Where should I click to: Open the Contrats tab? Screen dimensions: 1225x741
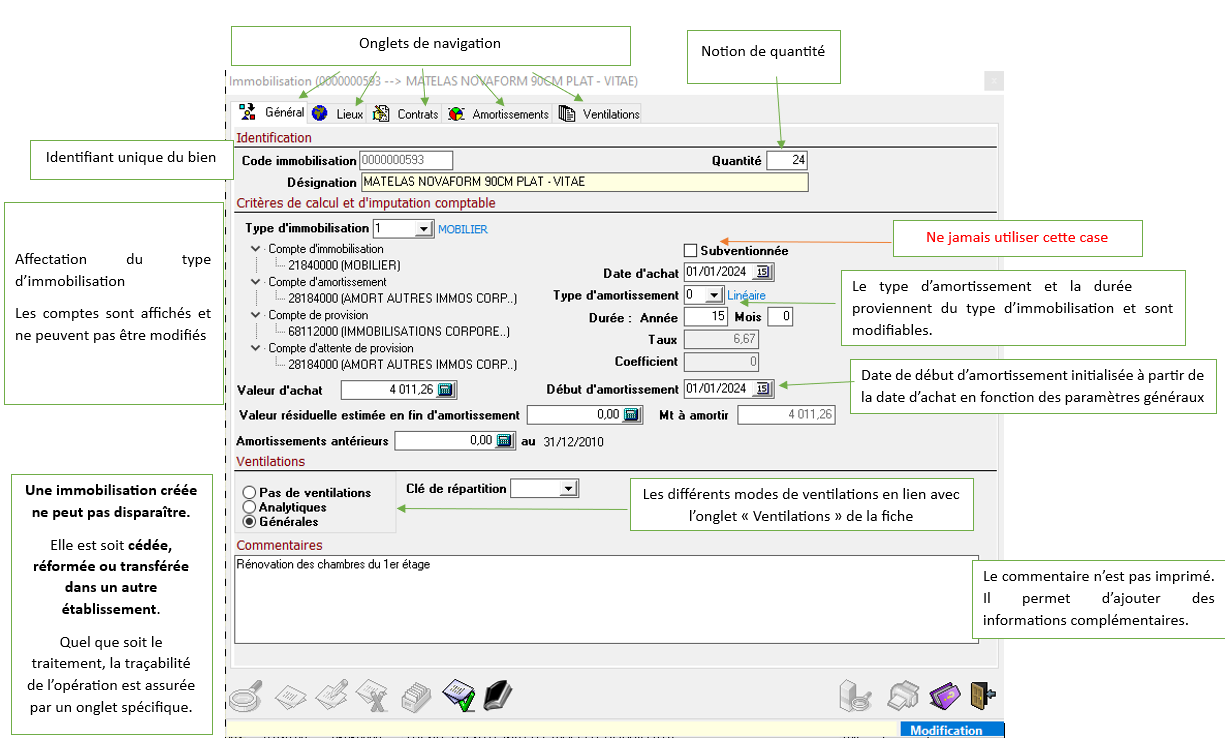[x=406, y=114]
